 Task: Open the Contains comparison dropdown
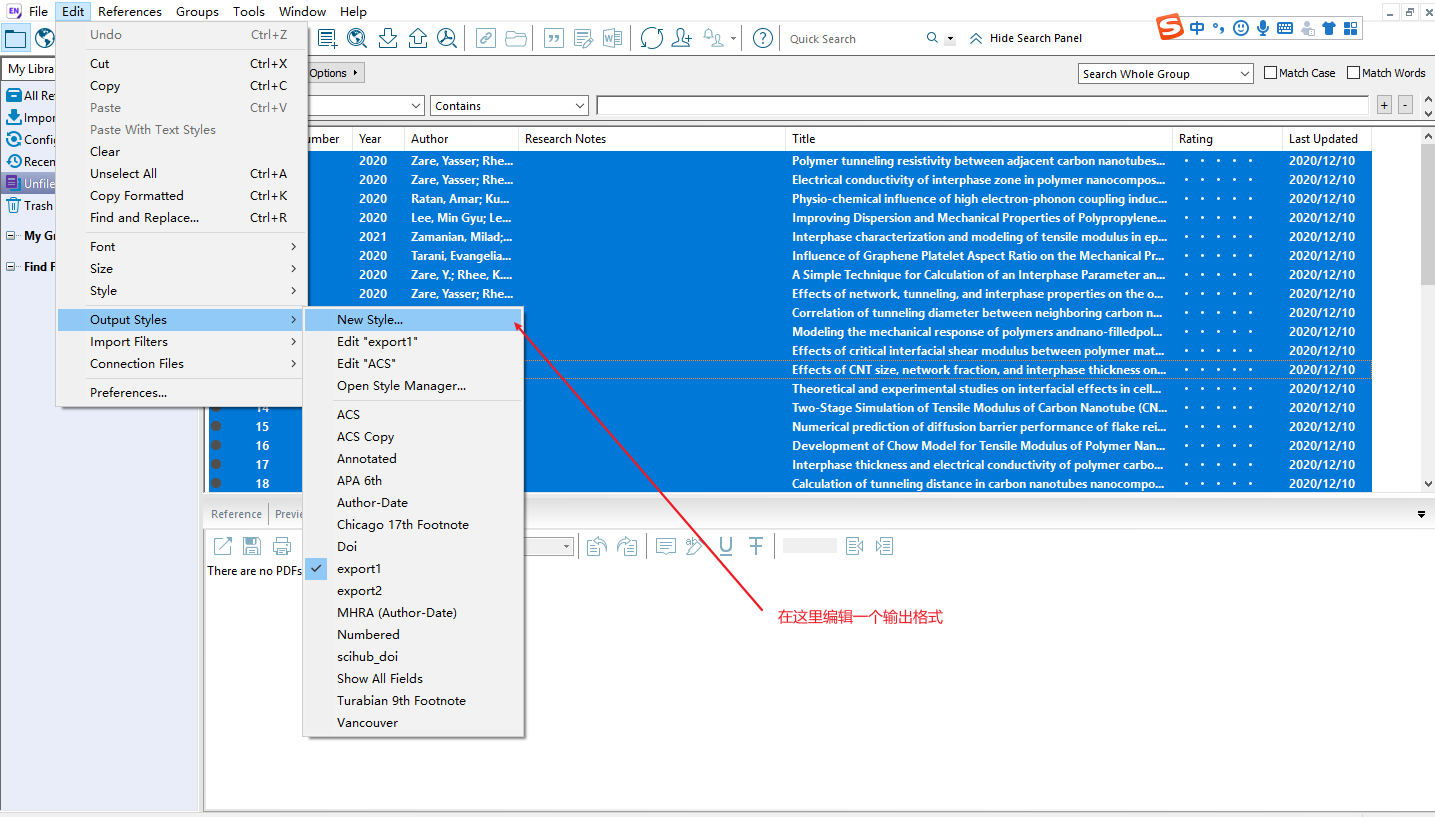[510, 106]
